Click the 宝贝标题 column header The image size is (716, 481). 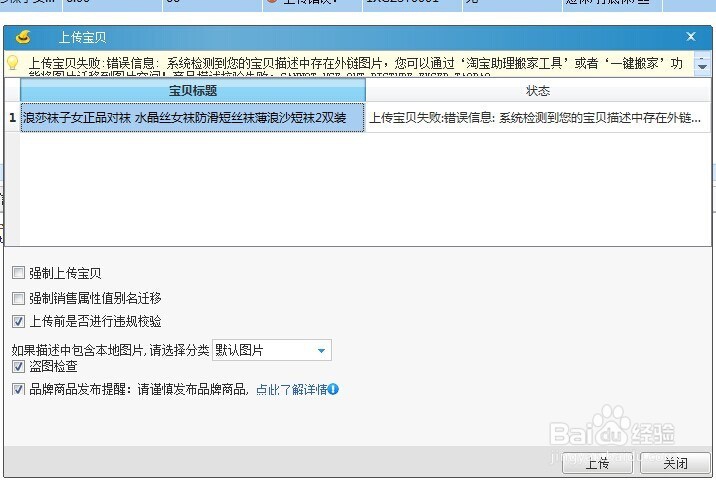(x=193, y=90)
